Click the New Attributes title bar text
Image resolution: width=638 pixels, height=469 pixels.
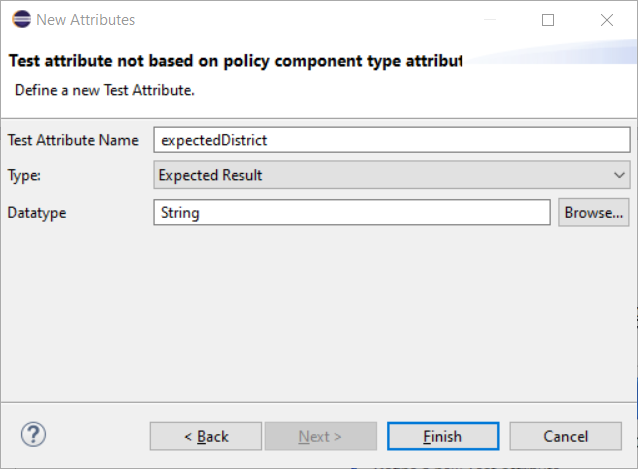86,20
